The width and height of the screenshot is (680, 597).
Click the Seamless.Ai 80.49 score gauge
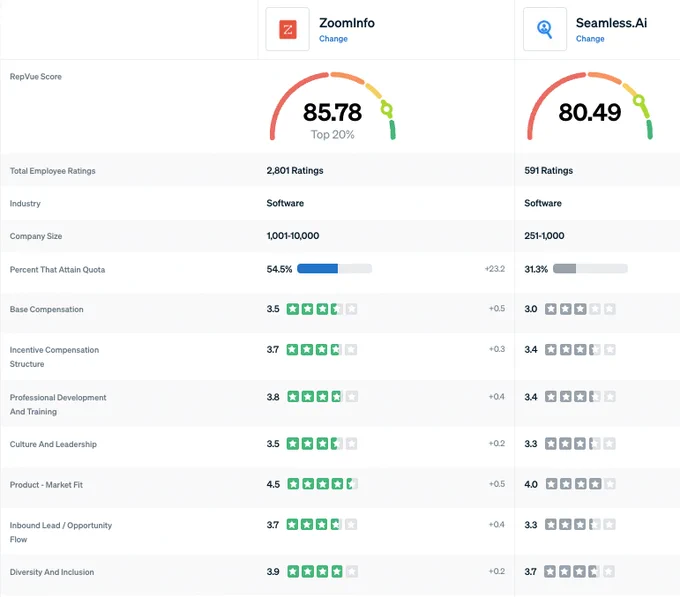pos(589,106)
